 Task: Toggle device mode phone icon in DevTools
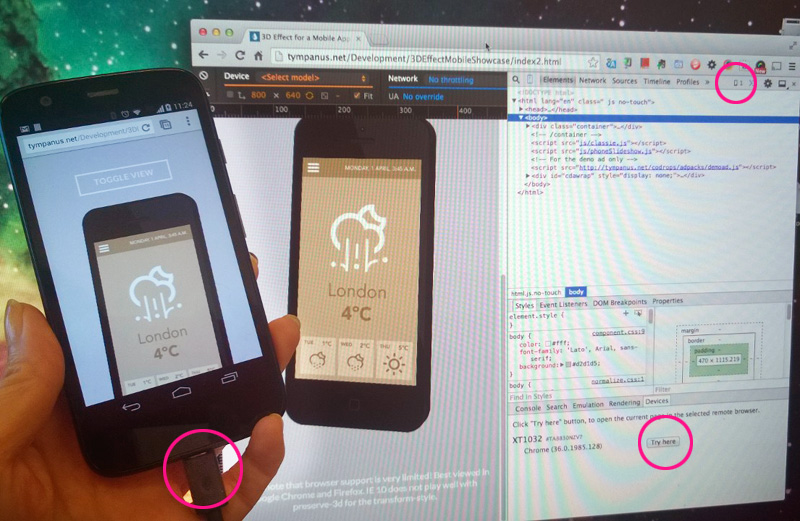tap(530, 80)
